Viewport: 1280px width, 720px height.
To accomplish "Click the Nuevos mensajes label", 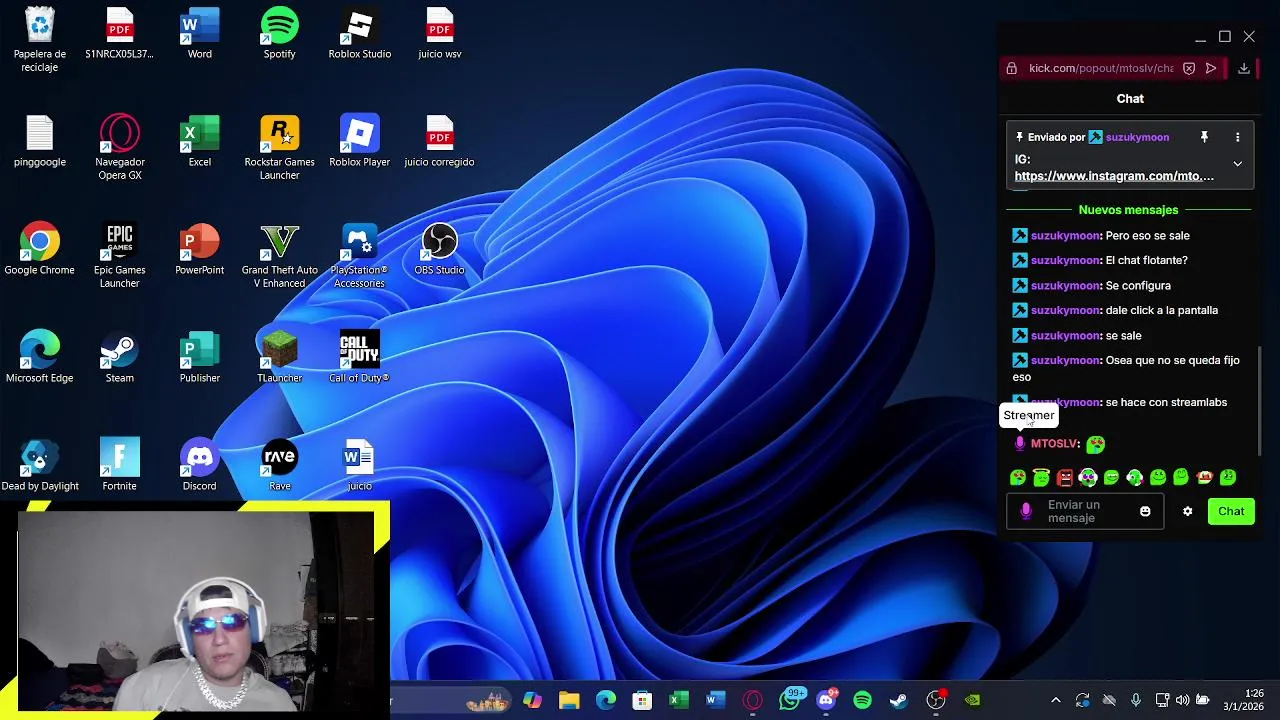I will point(1128,210).
